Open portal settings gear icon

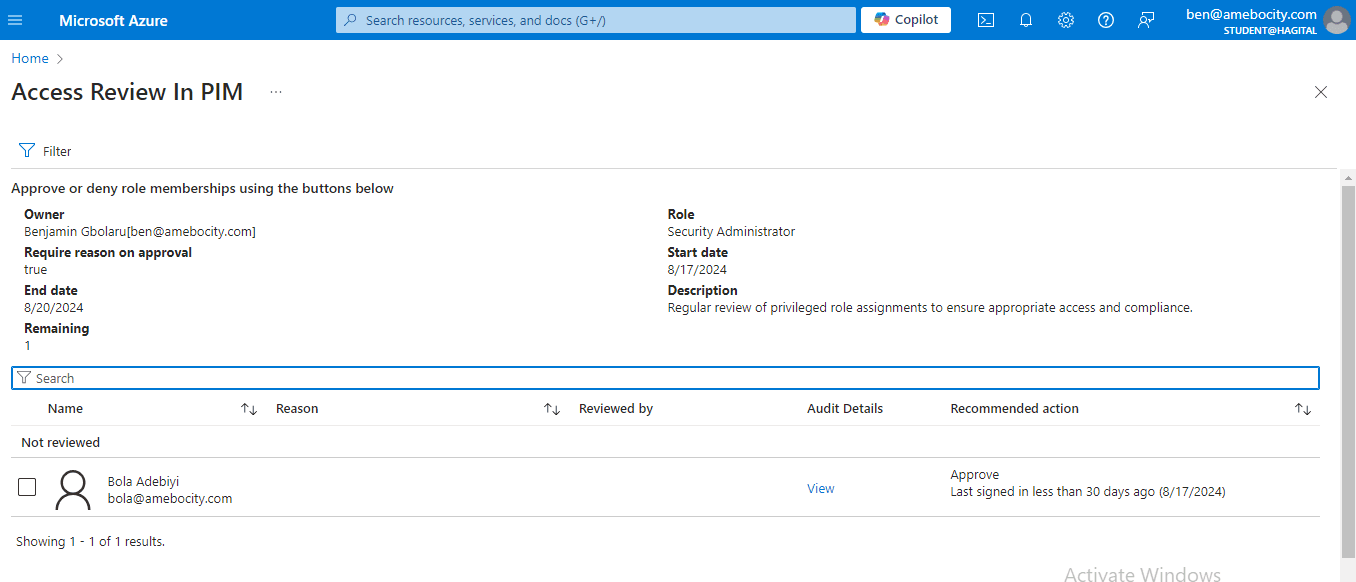1066,20
